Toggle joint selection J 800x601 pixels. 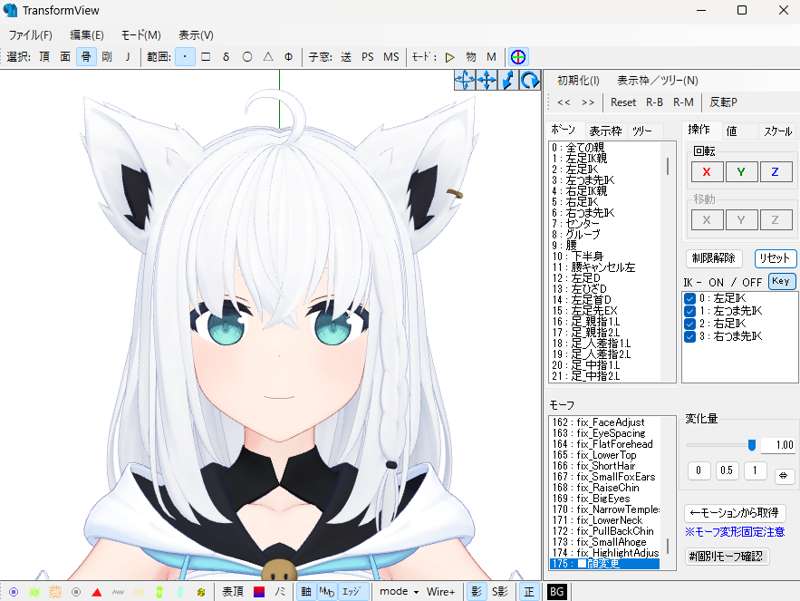click(127, 57)
